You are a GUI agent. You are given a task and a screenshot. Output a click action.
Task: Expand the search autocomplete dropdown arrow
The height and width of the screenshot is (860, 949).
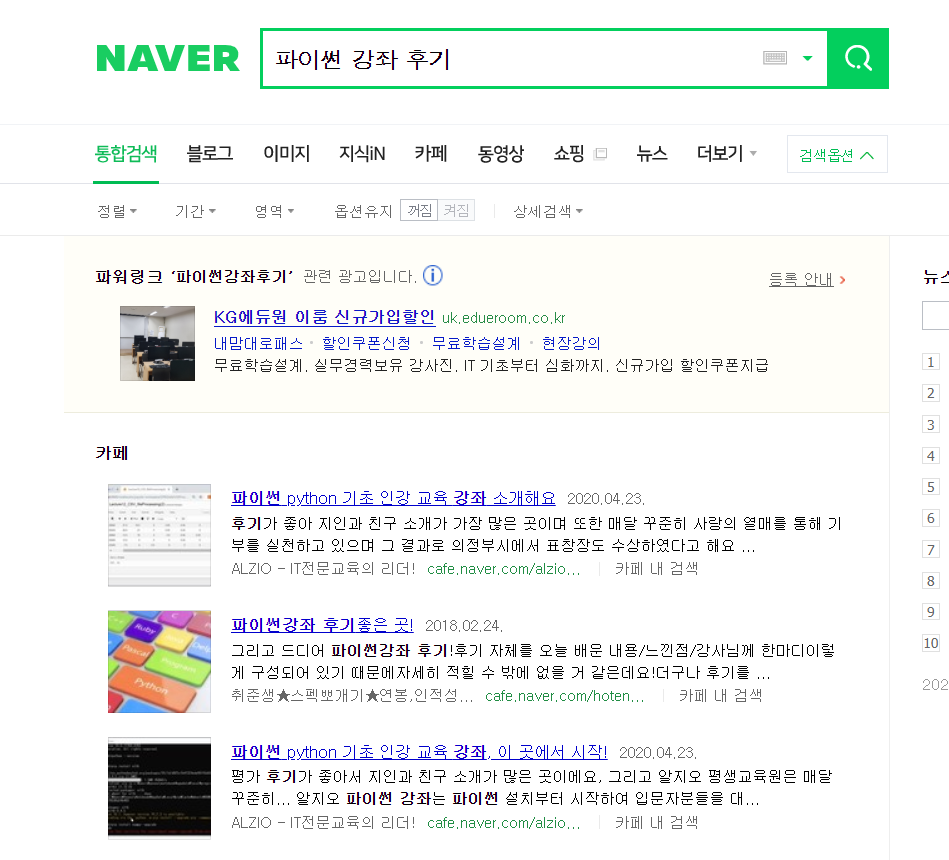click(x=807, y=58)
